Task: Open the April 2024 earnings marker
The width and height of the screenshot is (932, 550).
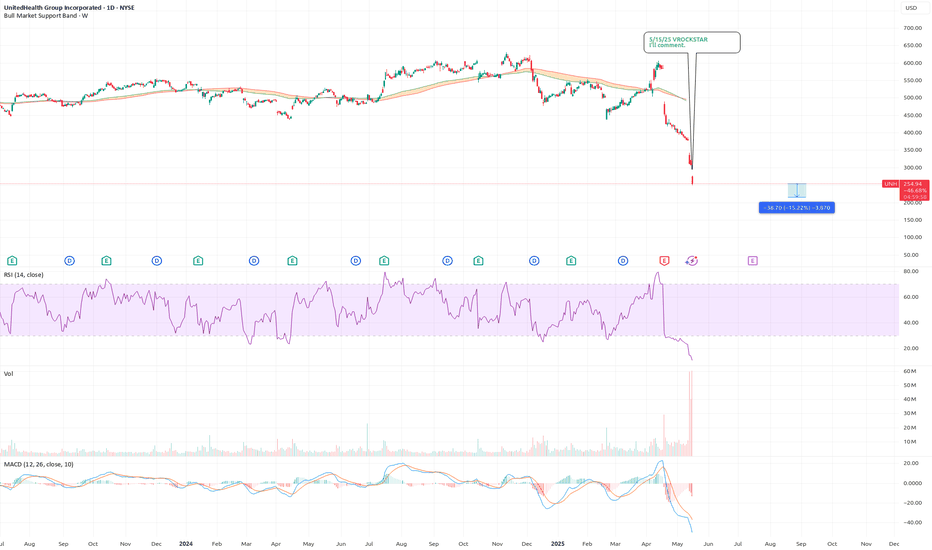Action: [x=292, y=260]
